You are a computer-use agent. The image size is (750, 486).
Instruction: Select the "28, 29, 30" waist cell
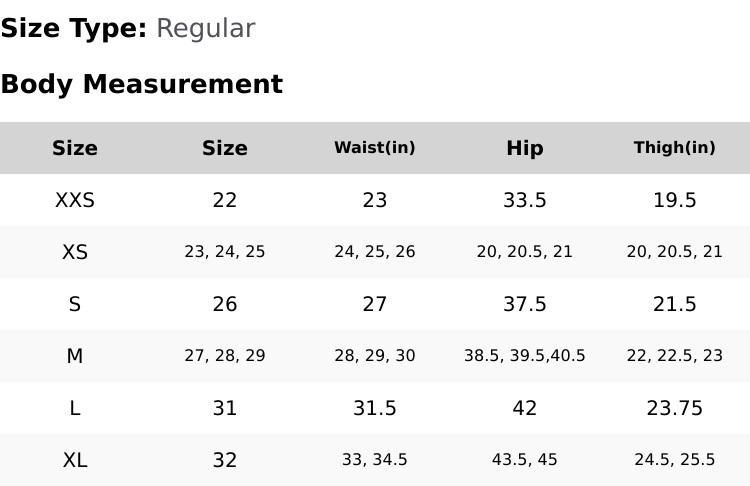(375, 356)
